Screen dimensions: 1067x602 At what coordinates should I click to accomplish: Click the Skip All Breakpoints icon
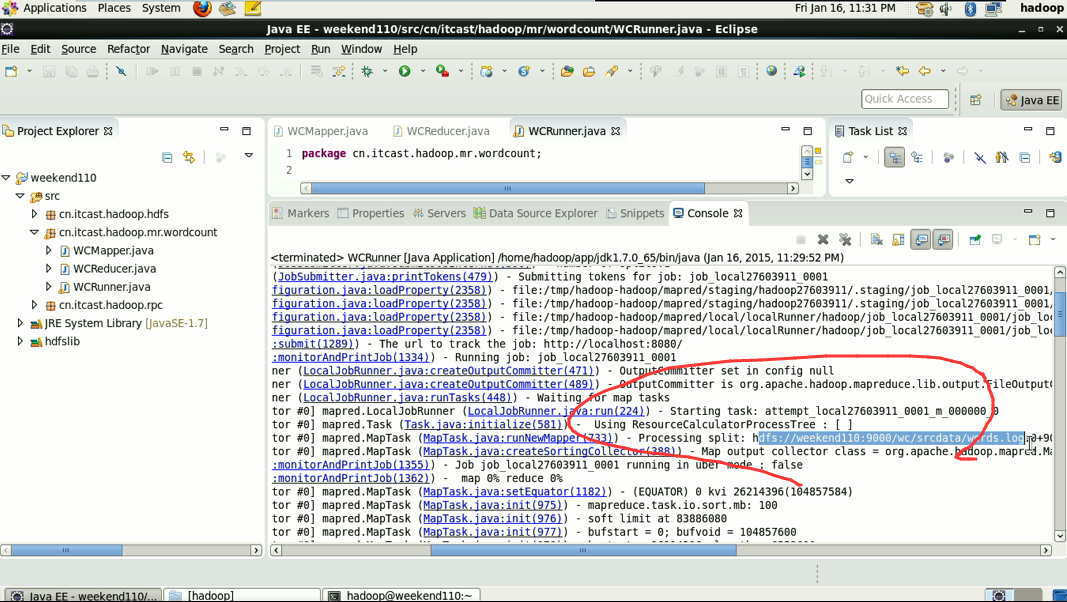tap(120, 71)
